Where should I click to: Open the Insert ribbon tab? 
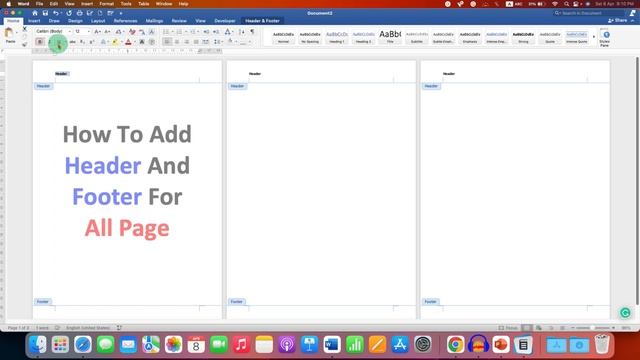click(34, 21)
